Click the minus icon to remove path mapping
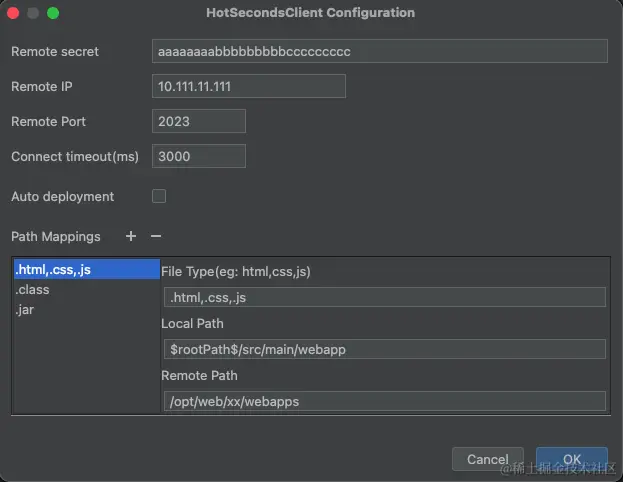Screen dimensions: 623x482 coord(156,237)
